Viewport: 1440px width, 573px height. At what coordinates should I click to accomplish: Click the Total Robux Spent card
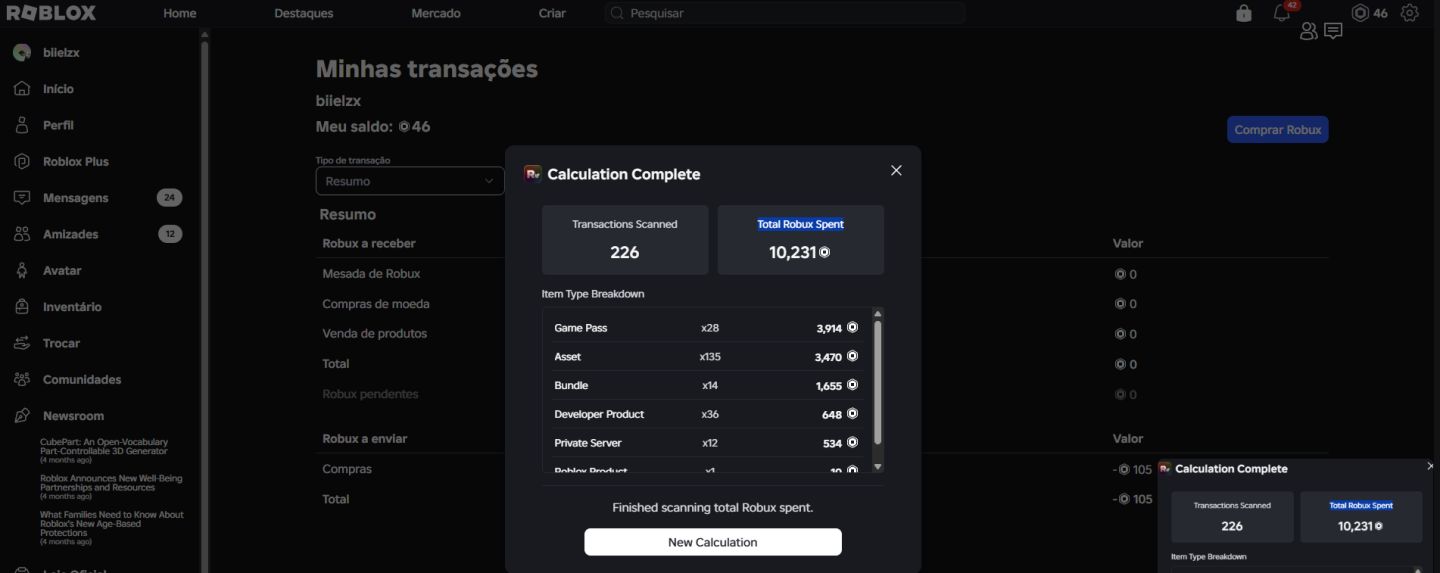click(801, 240)
